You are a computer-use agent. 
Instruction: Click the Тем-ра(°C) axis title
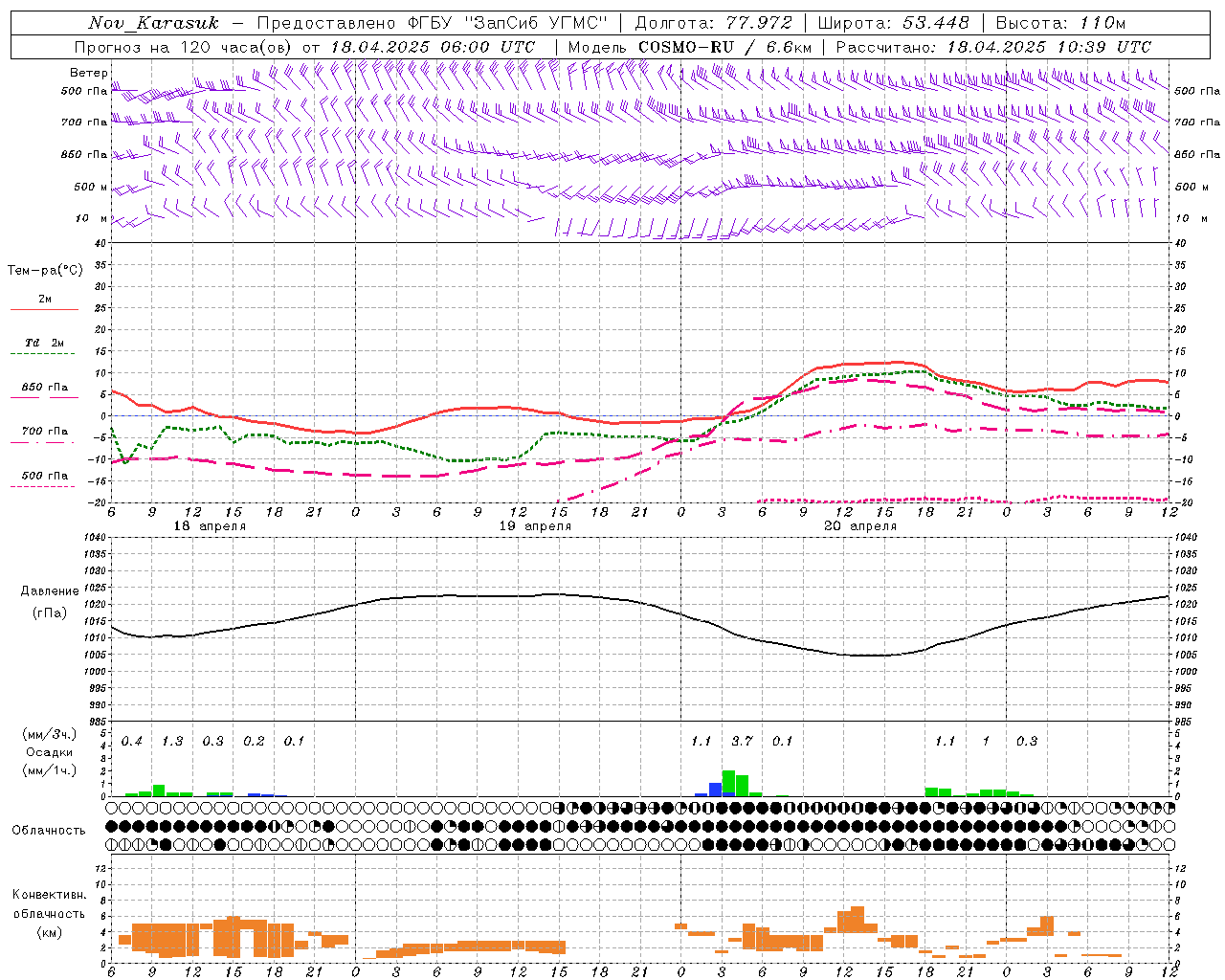45,271
